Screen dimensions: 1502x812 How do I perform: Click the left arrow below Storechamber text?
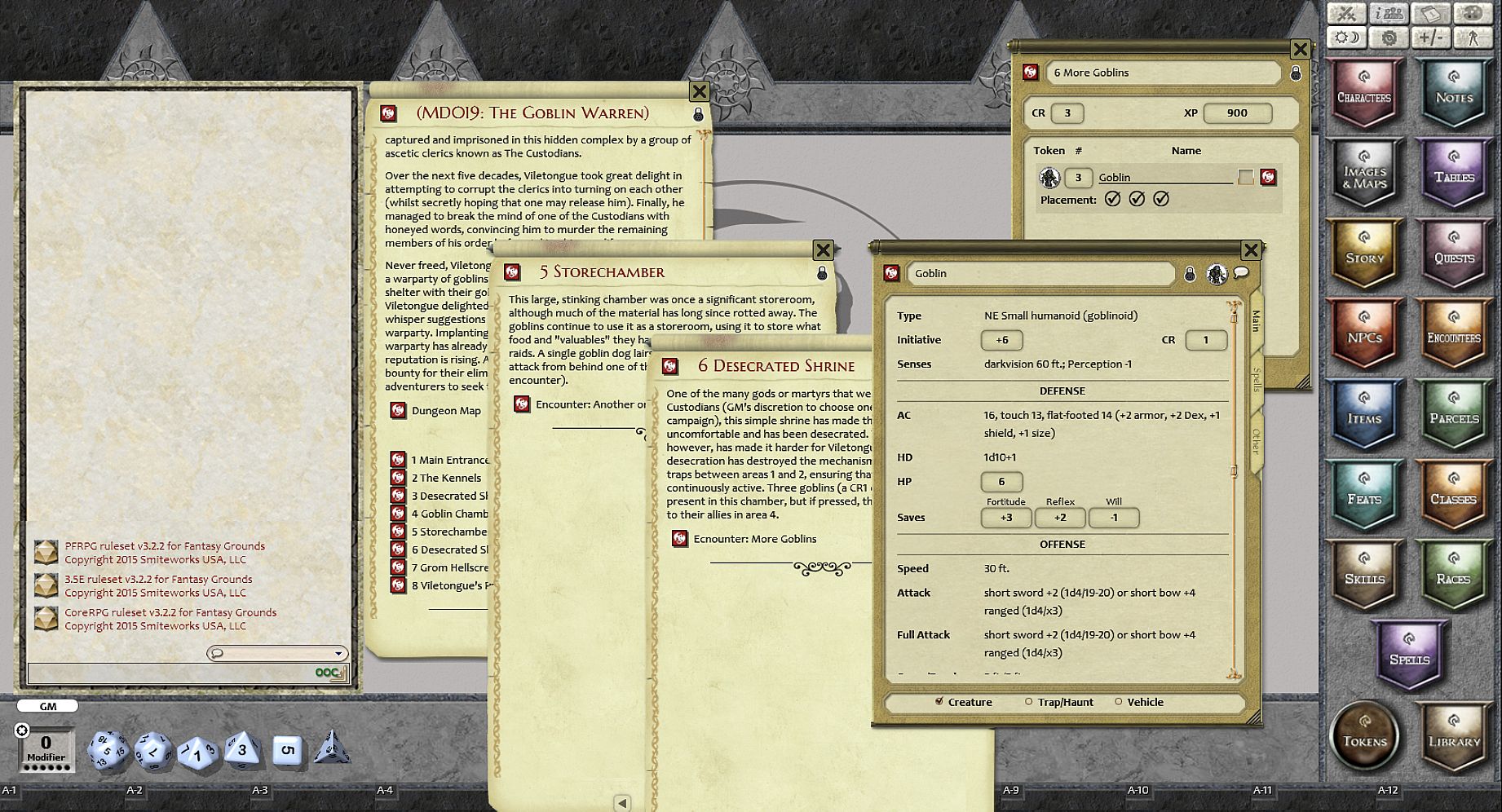(621, 802)
